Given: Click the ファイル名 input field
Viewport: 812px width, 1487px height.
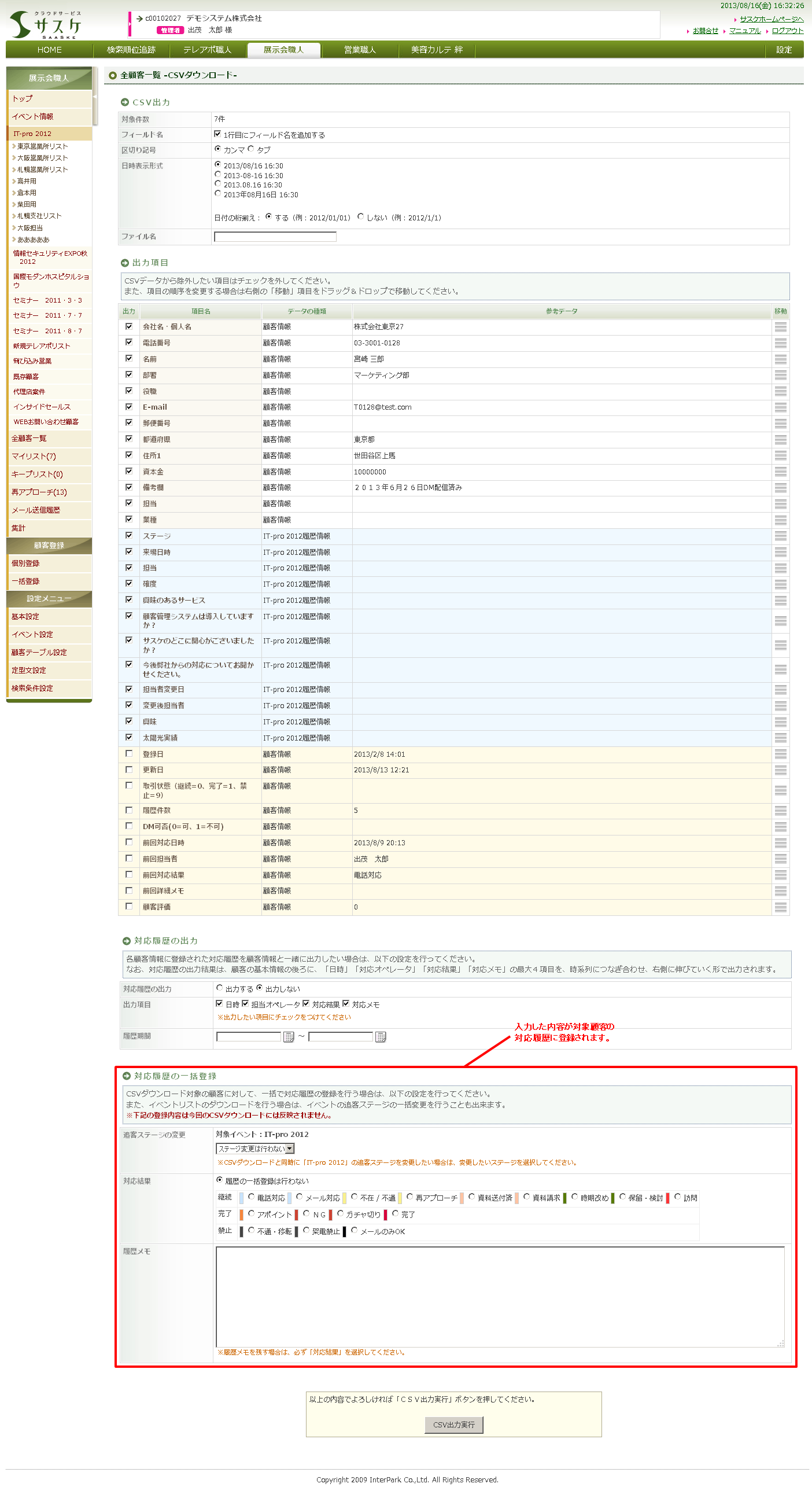Looking at the screenshot, I should tap(275, 237).
